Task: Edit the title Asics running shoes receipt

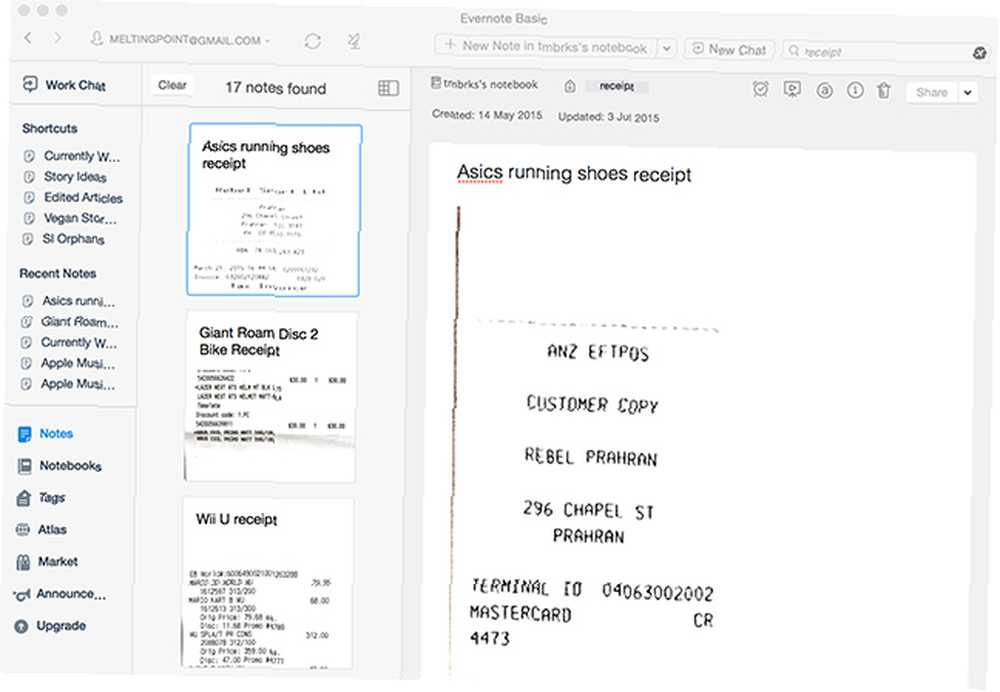Action: pyautogui.click(x=574, y=173)
